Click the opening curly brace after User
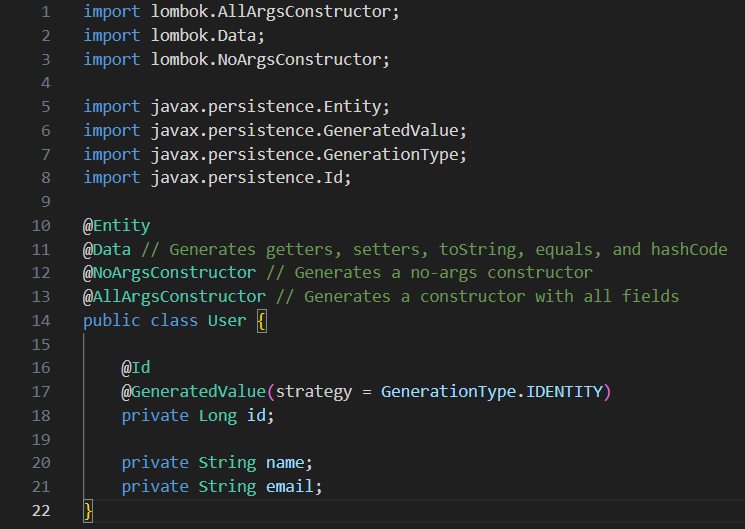 pyautogui.click(x=261, y=320)
